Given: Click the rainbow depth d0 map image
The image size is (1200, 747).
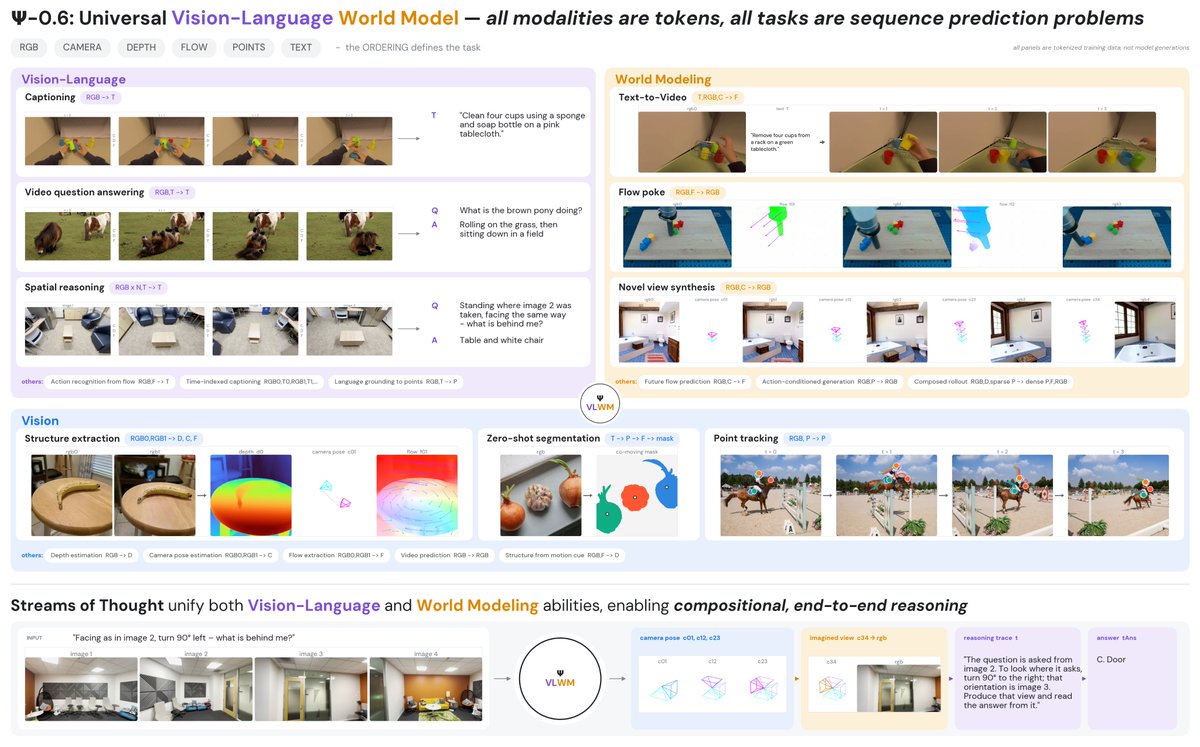Looking at the screenshot, I should pyautogui.click(x=250, y=495).
